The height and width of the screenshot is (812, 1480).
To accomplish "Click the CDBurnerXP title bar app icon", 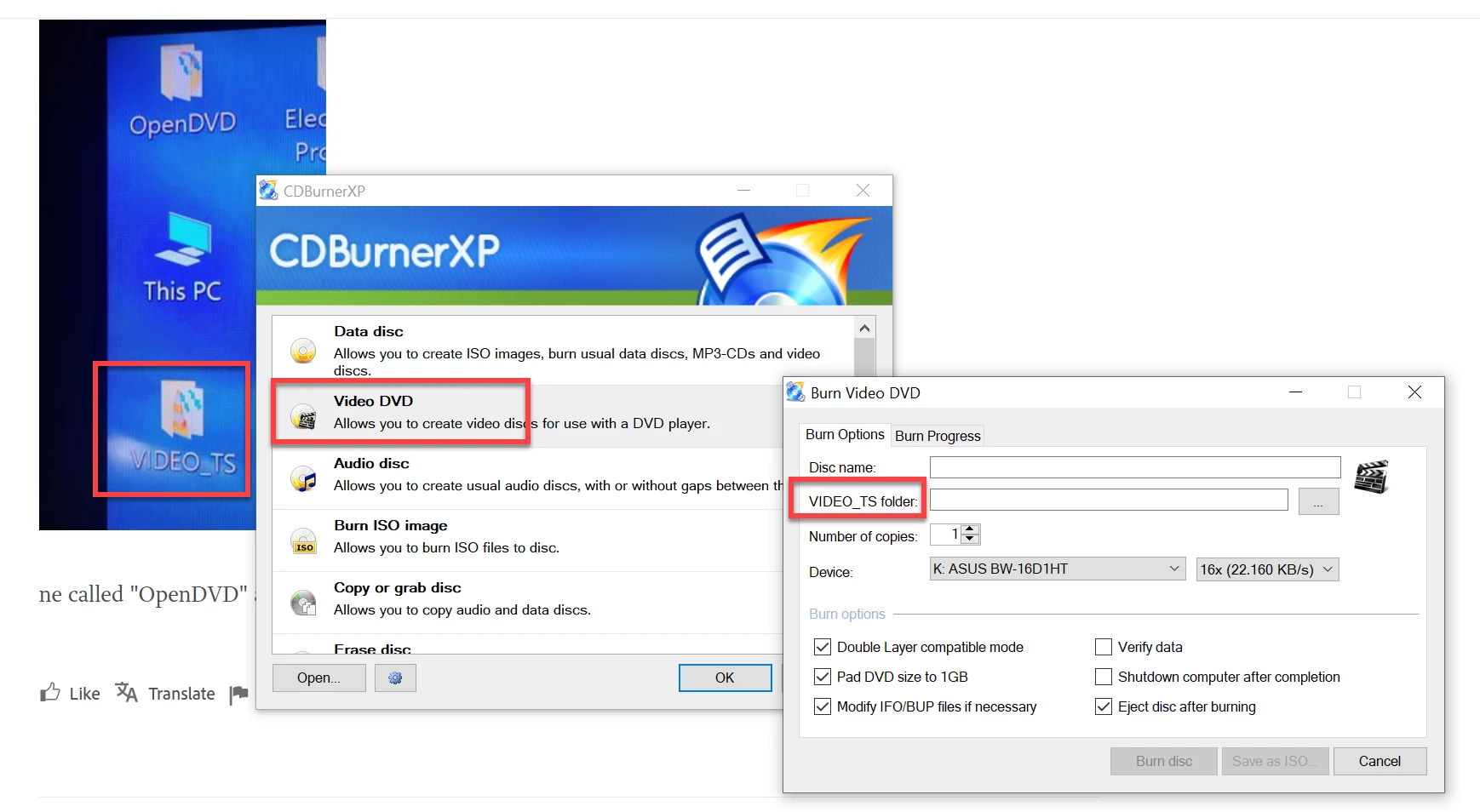I will [269, 191].
